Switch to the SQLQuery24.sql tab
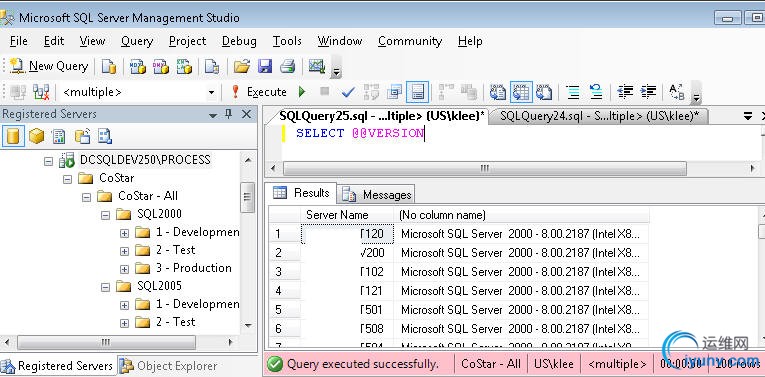The image size is (765, 377). [599, 116]
